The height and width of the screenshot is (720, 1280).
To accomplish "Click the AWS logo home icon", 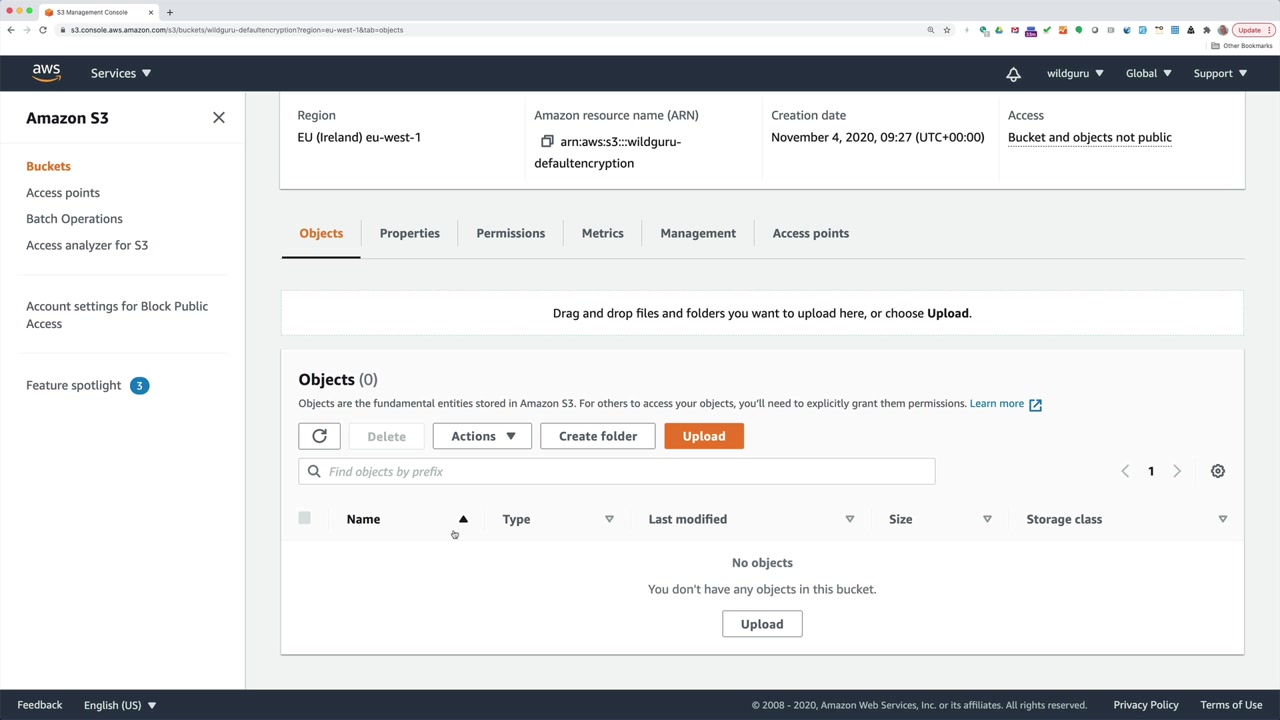I will [46, 73].
